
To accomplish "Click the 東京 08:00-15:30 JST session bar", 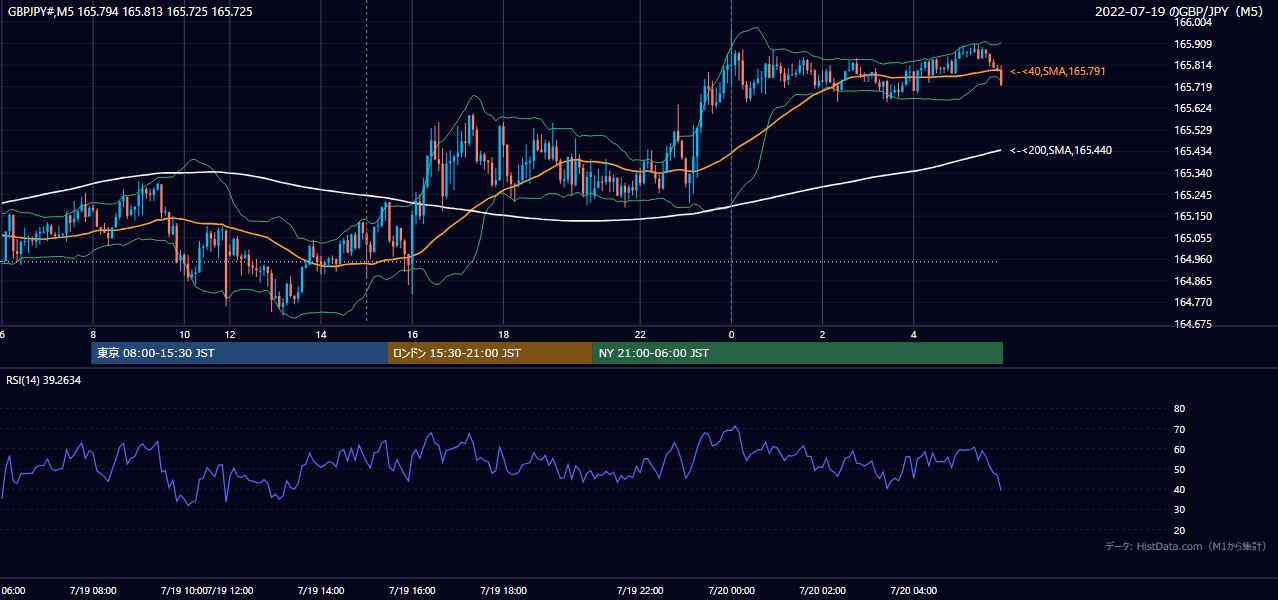I will (x=239, y=353).
